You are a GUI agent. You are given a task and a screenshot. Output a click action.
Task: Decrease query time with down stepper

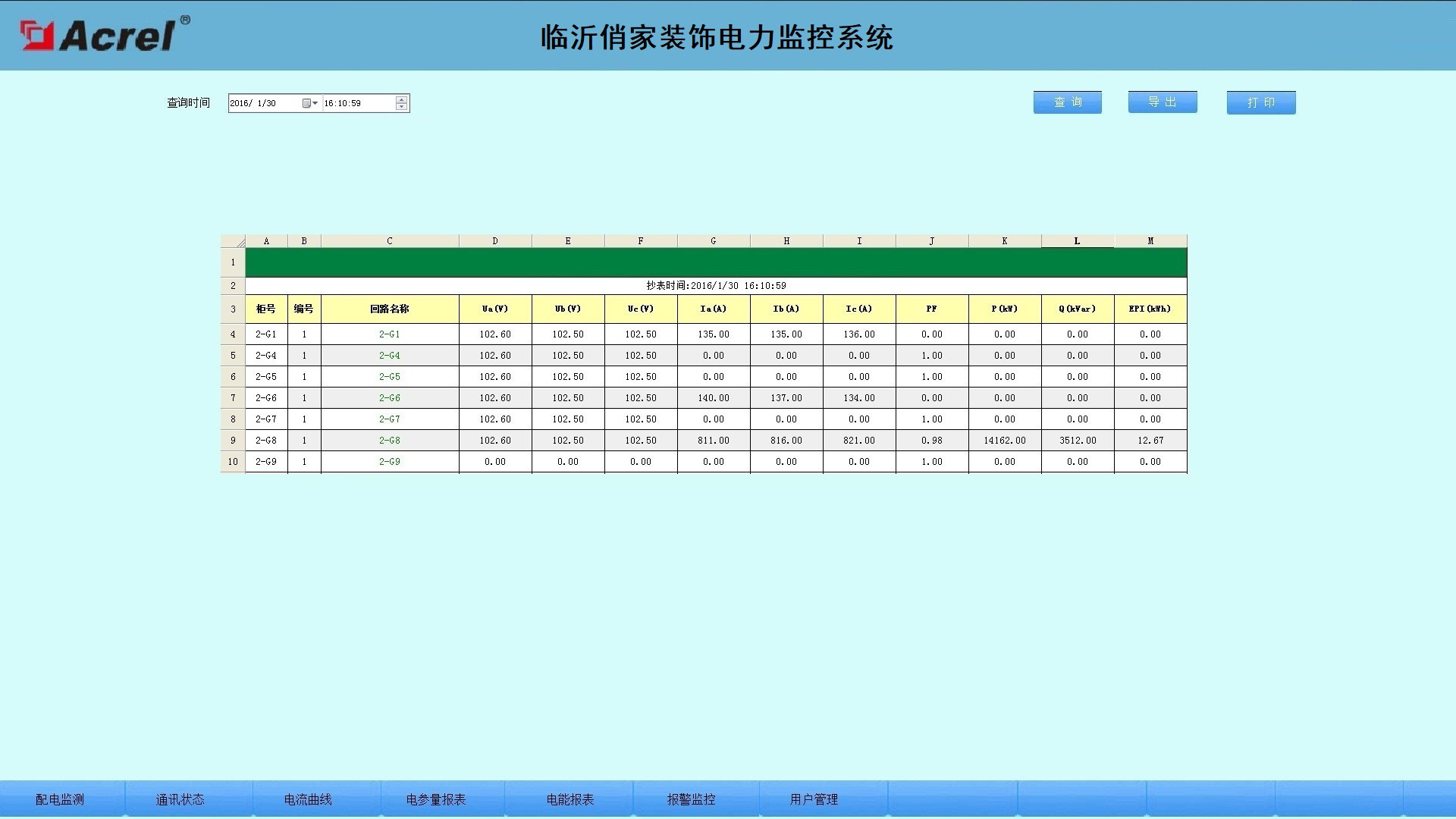(402, 107)
